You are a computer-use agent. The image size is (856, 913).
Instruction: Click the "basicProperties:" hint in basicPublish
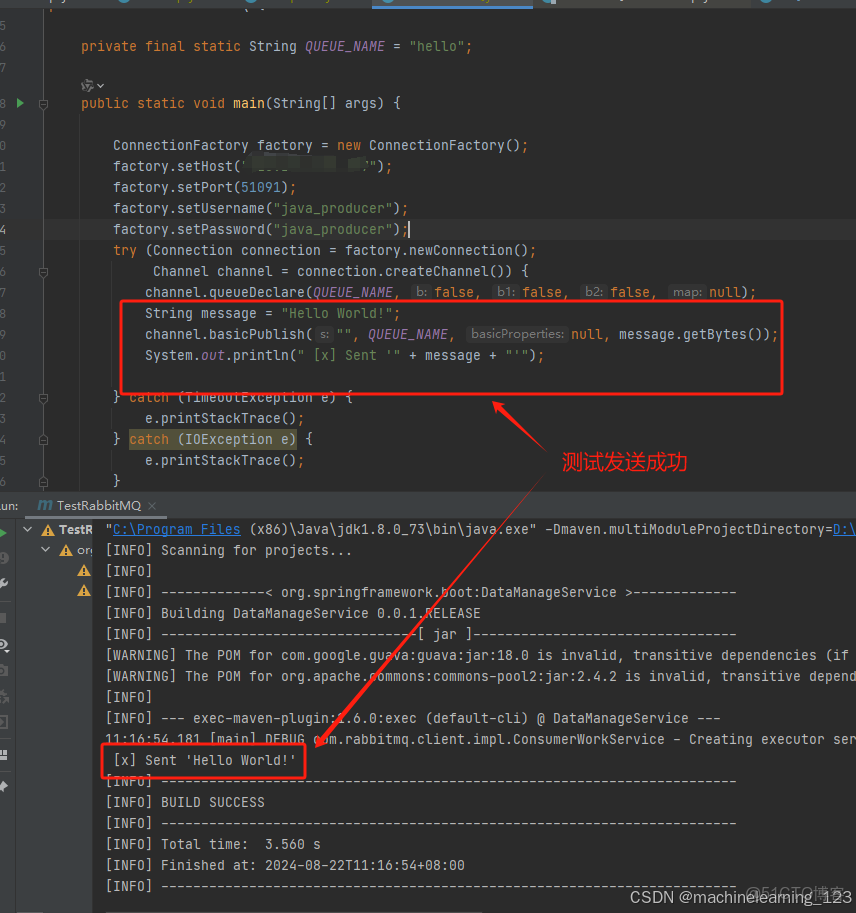pyautogui.click(x=517, y=334)
